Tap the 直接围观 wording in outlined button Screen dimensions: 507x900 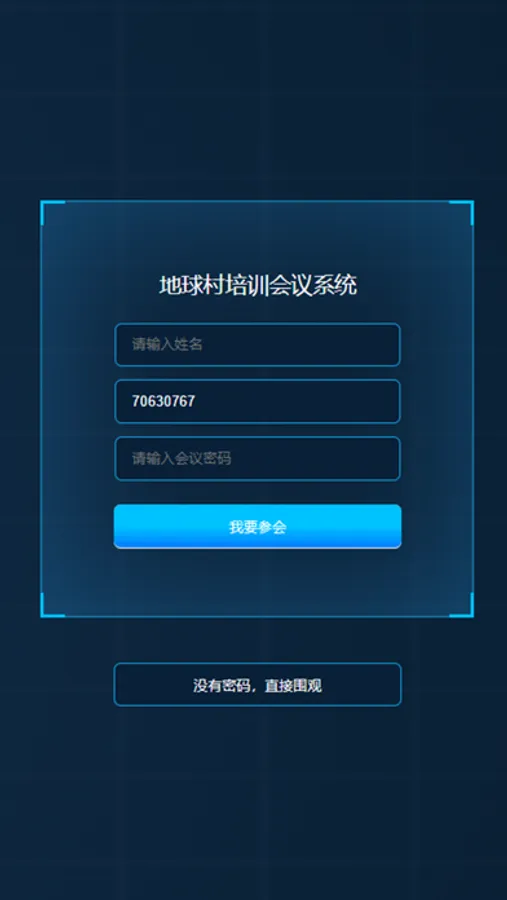(x=293, y=685)
